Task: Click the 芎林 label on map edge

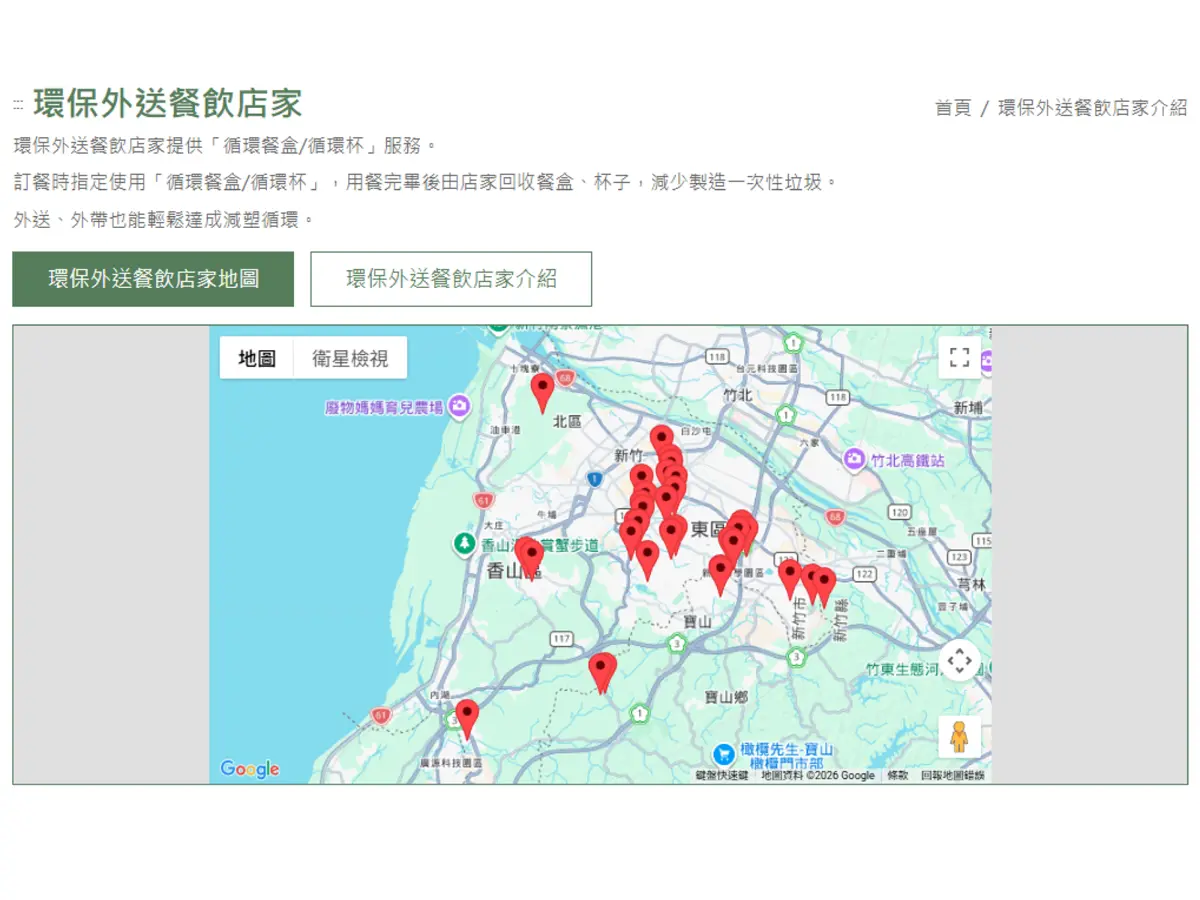Action: coord(971,584)
